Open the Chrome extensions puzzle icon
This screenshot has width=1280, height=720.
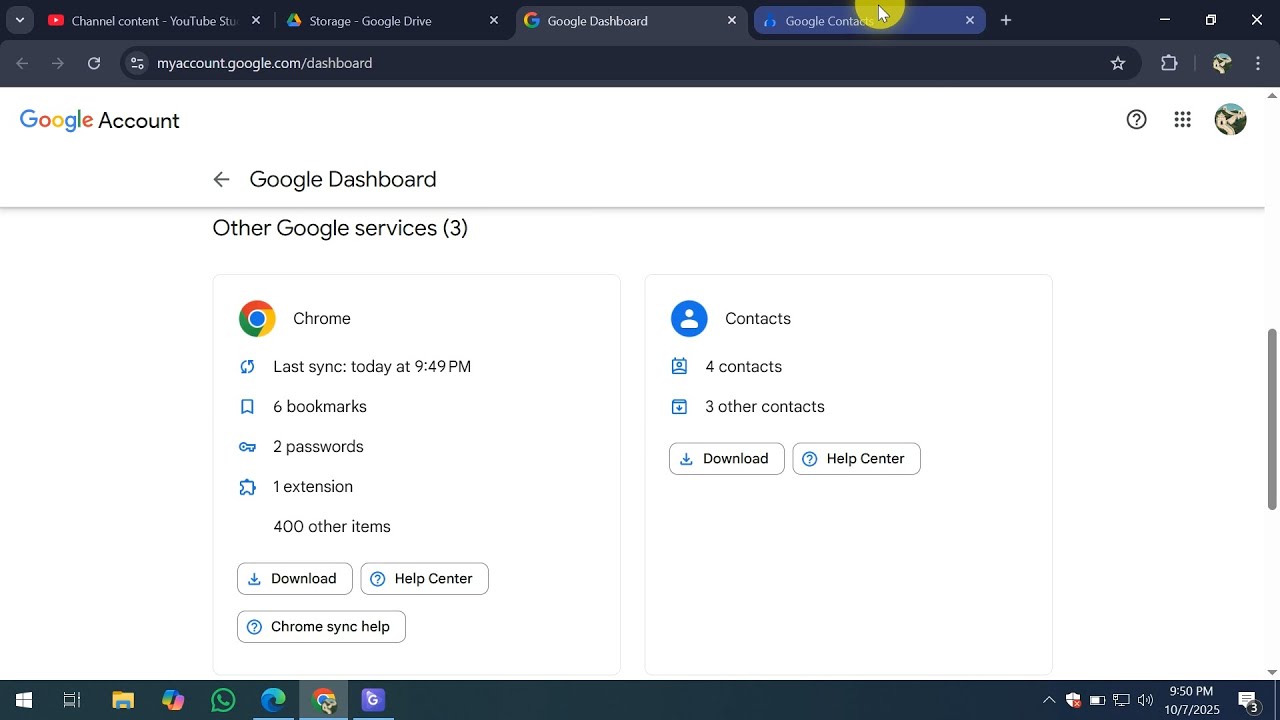[1169, 63]
